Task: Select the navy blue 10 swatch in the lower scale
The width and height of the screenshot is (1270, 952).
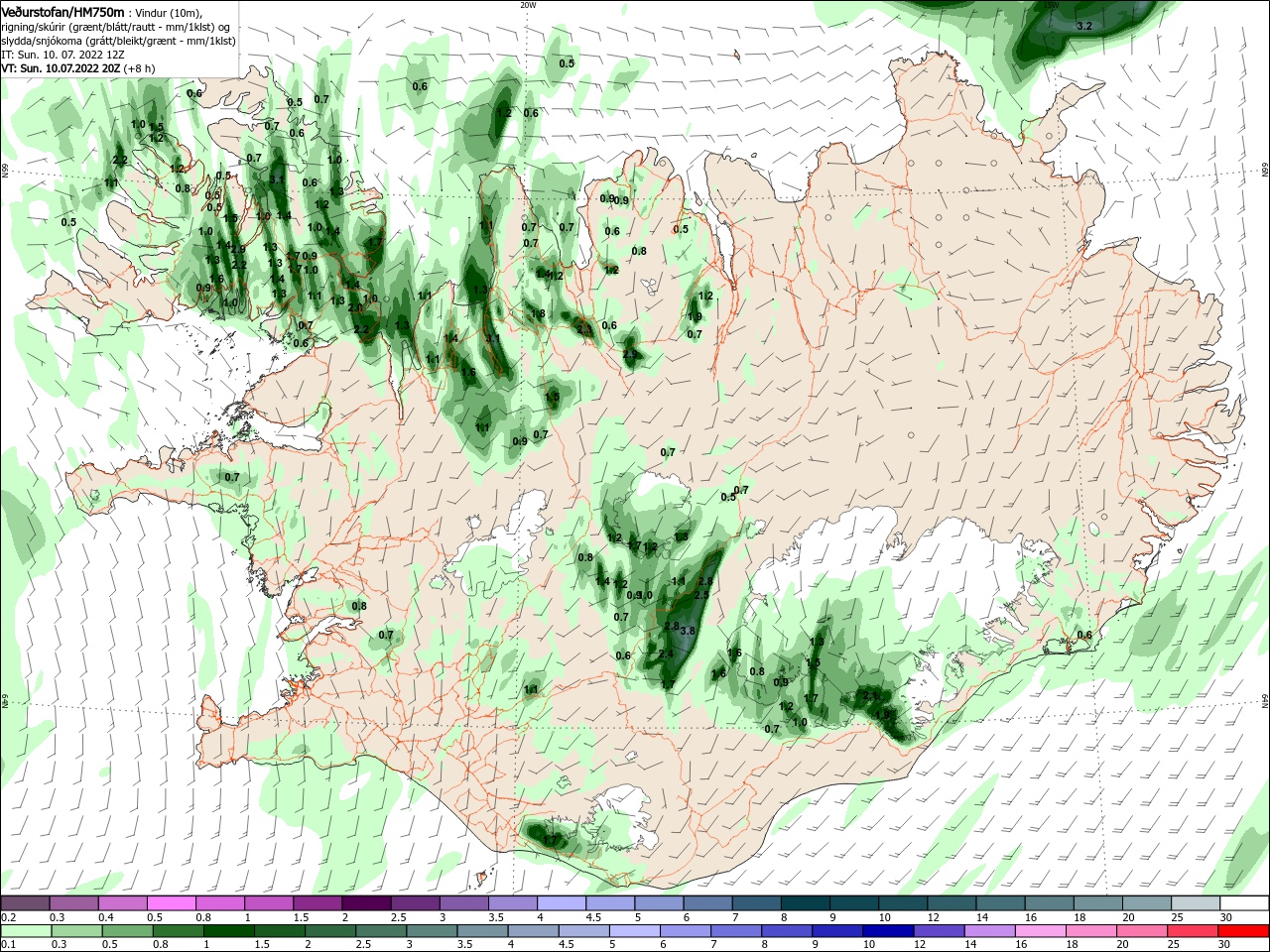Action: 888,931
